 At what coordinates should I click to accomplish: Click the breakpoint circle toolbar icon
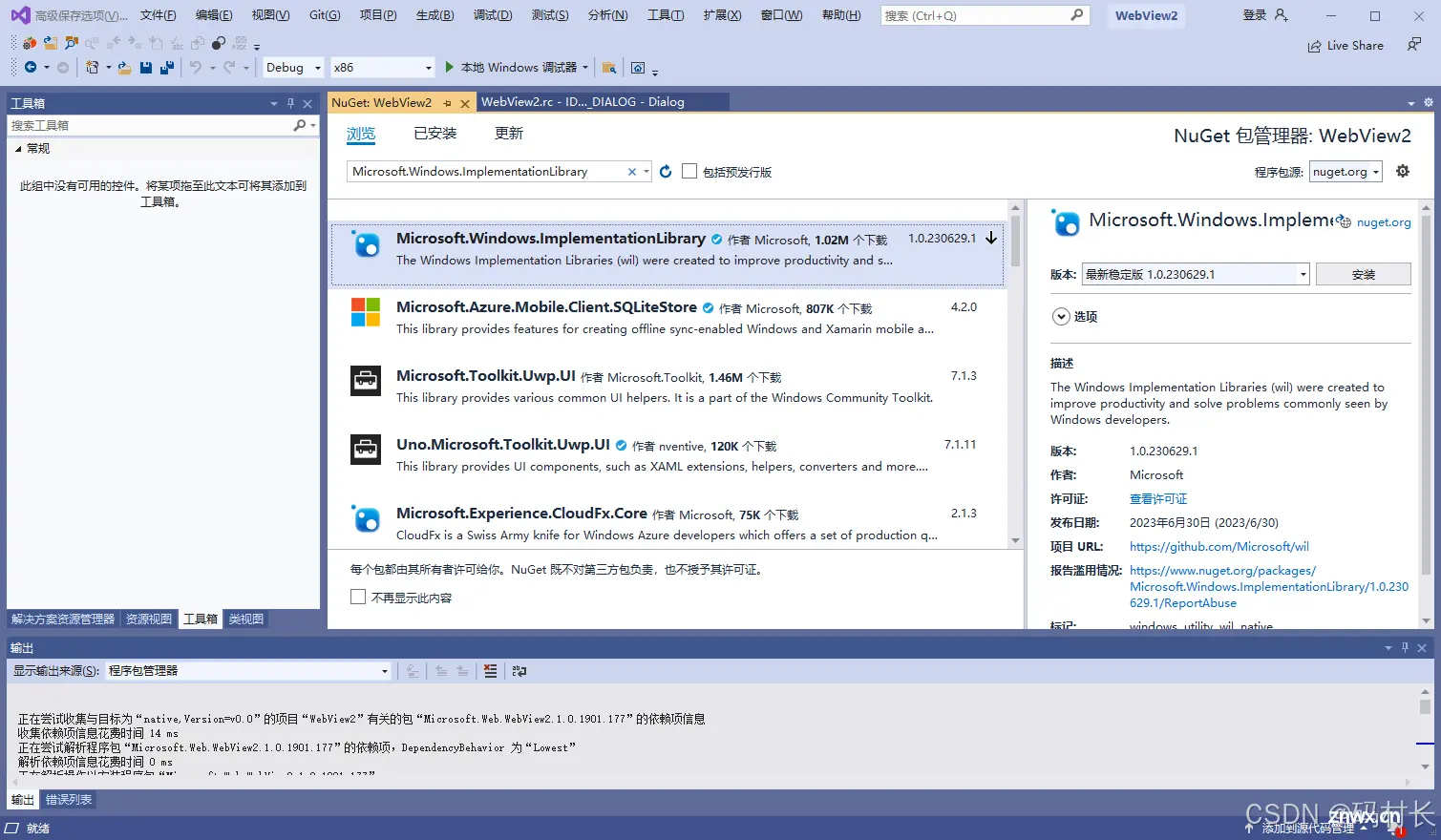coord(219,43)
